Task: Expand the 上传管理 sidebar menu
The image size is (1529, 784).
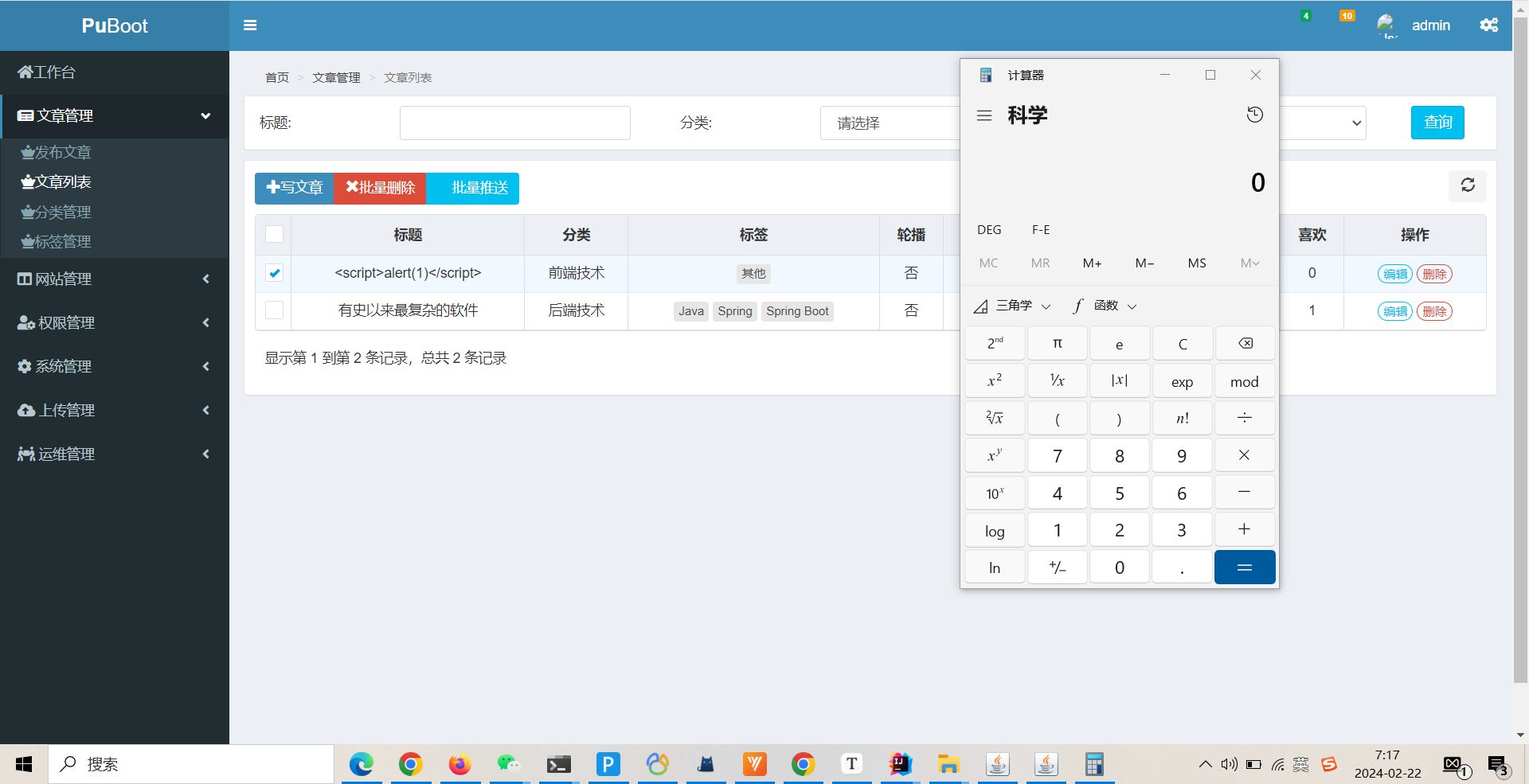Action: pos(115,410)
